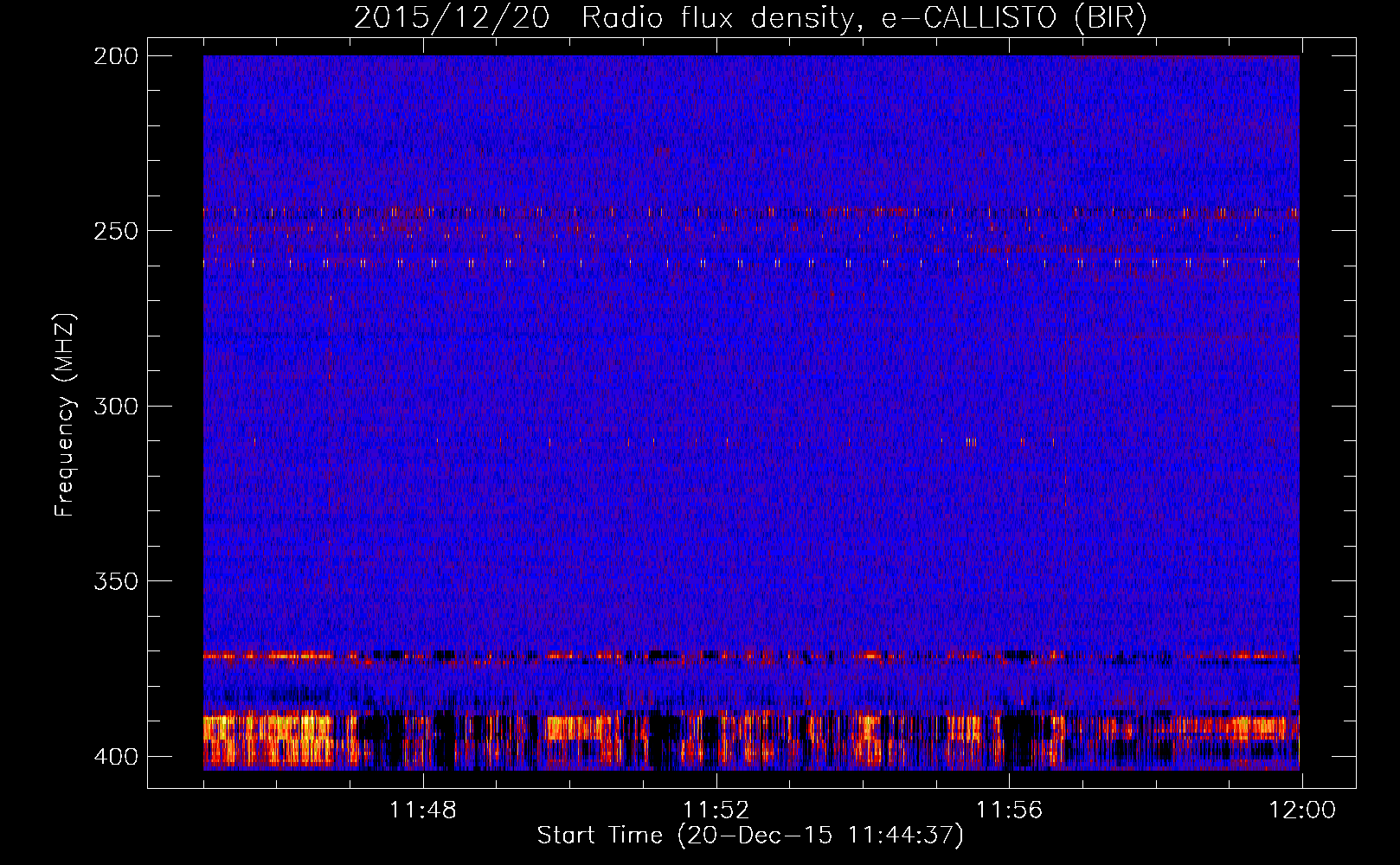Screen dimensions: 1400x865
Task: Click the bright yellow burst near 400 MHz
Action: 268,740
